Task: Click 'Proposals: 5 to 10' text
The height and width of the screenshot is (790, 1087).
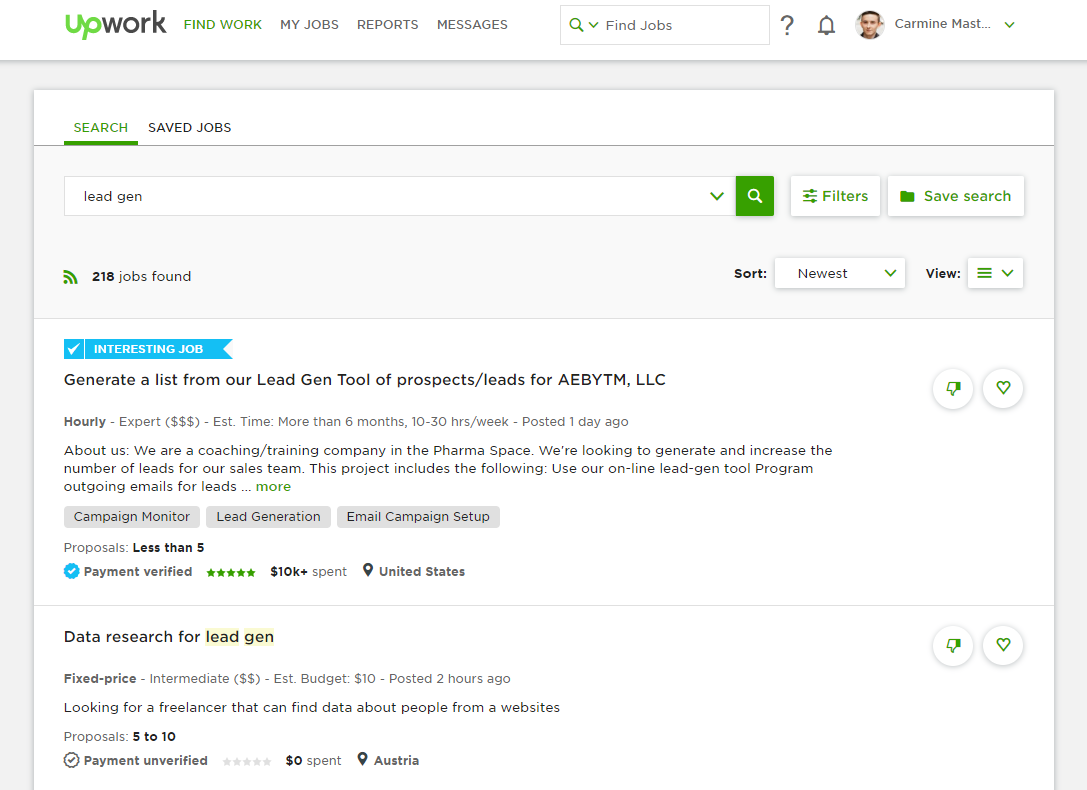Action: (119, 737)
